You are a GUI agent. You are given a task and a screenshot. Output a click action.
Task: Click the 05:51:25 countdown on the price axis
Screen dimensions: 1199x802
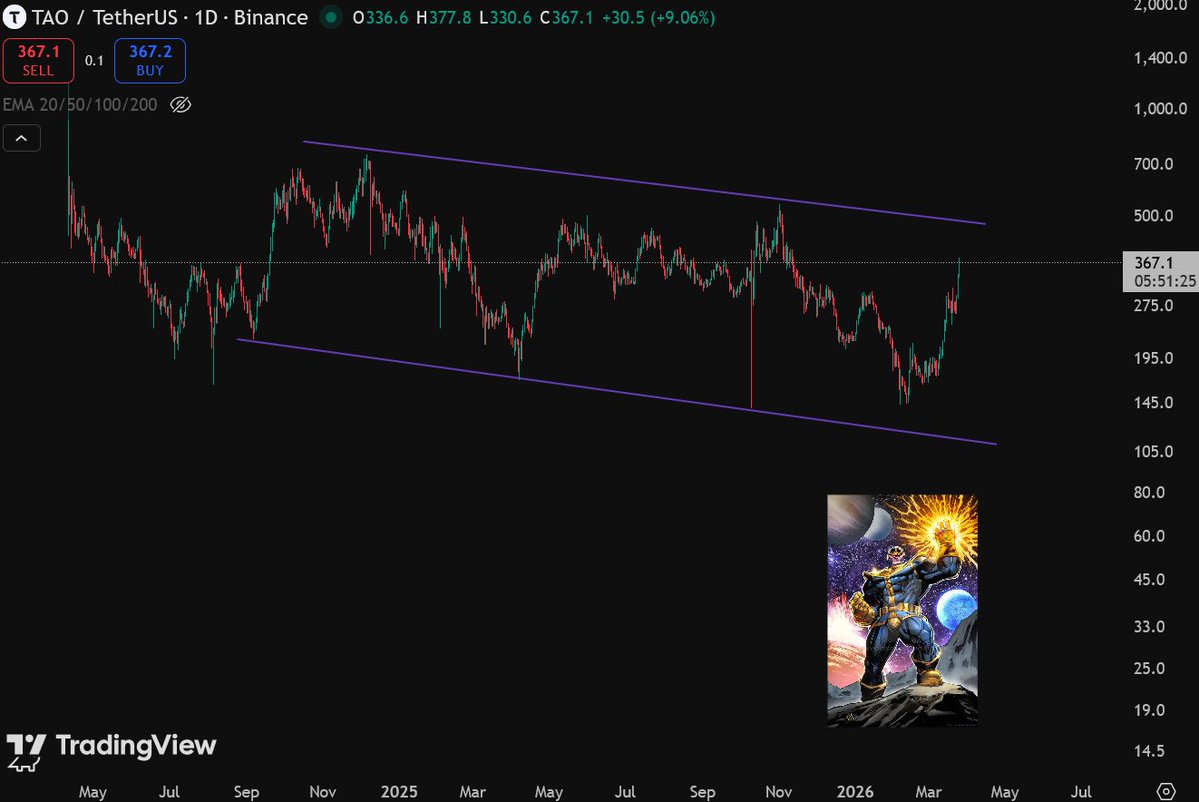coord(1165,281)
